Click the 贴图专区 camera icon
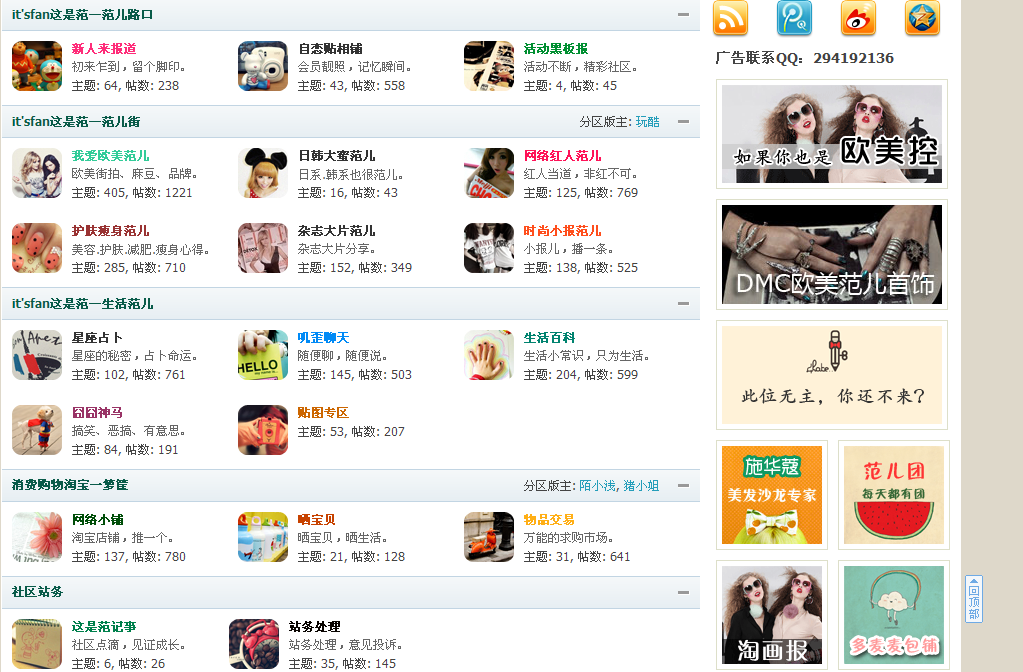Image resolution: width=1023 pixels, height=672 pixels. point(263,430)
